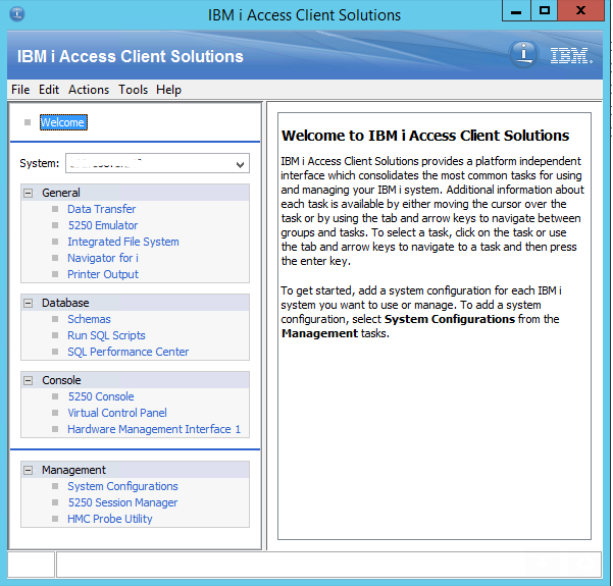Open SQL Performance Center
Viewport: 613px width, 586px height.
[128, 352]
